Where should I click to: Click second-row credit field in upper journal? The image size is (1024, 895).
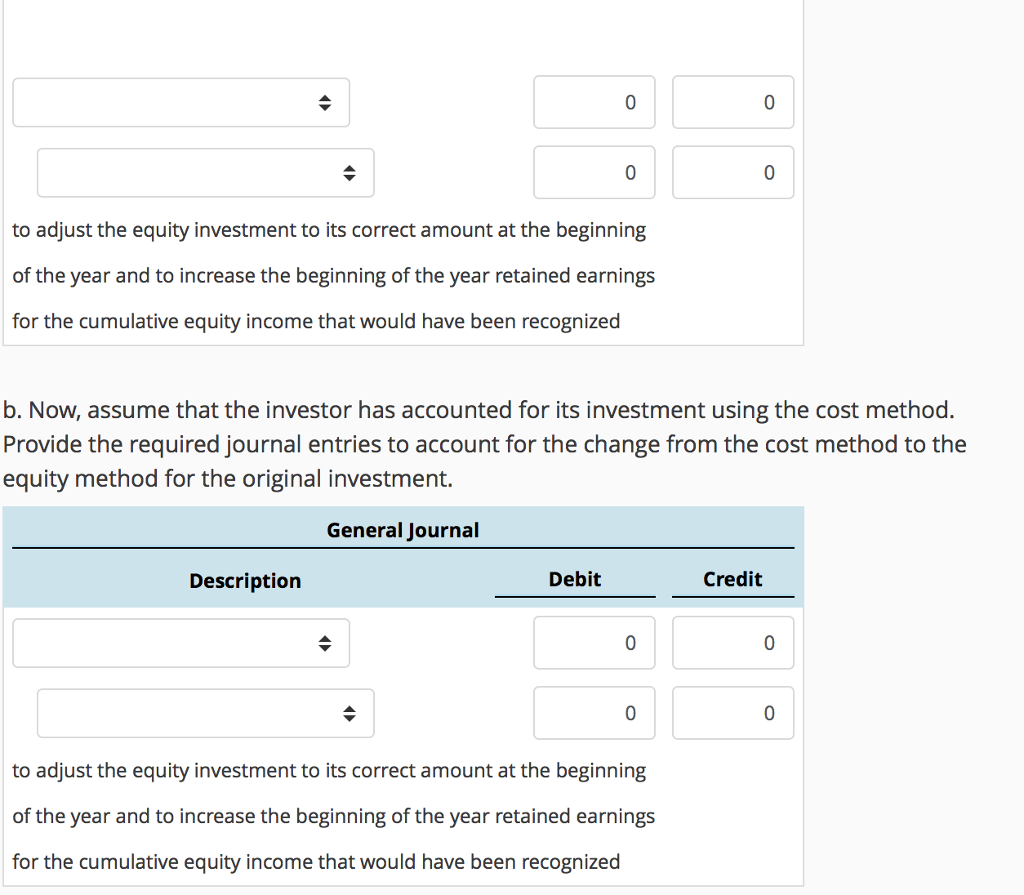[x=733, y=172]
